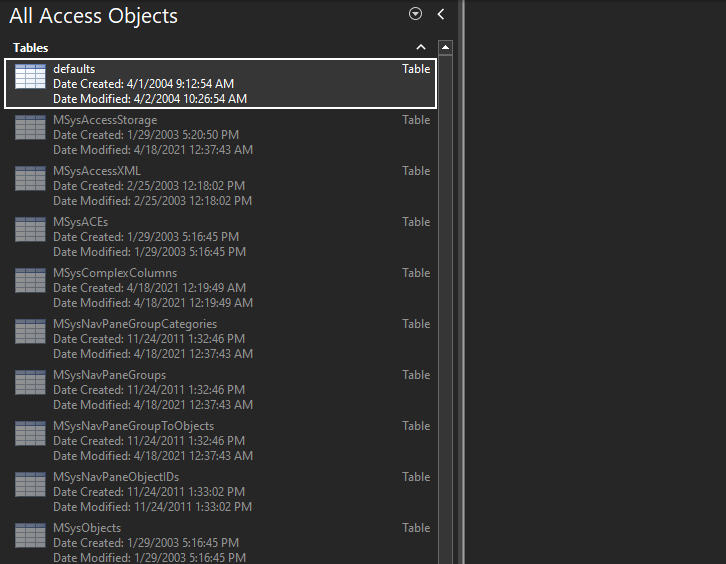Click the MSysNavPaneGroupCategories table icon
The image size is (726, 564).
[x=30, y=331]
